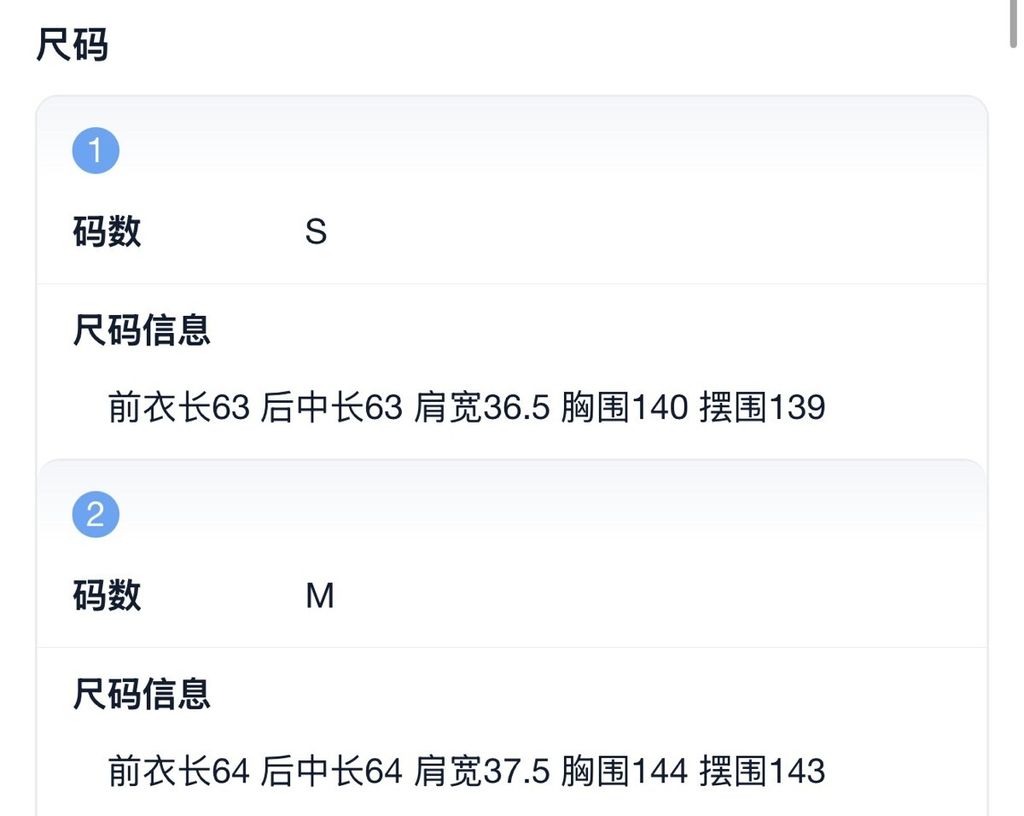Click the blue number 1 badge
Viewport: 1024px width, 816px height.
[x=96, y=151]
